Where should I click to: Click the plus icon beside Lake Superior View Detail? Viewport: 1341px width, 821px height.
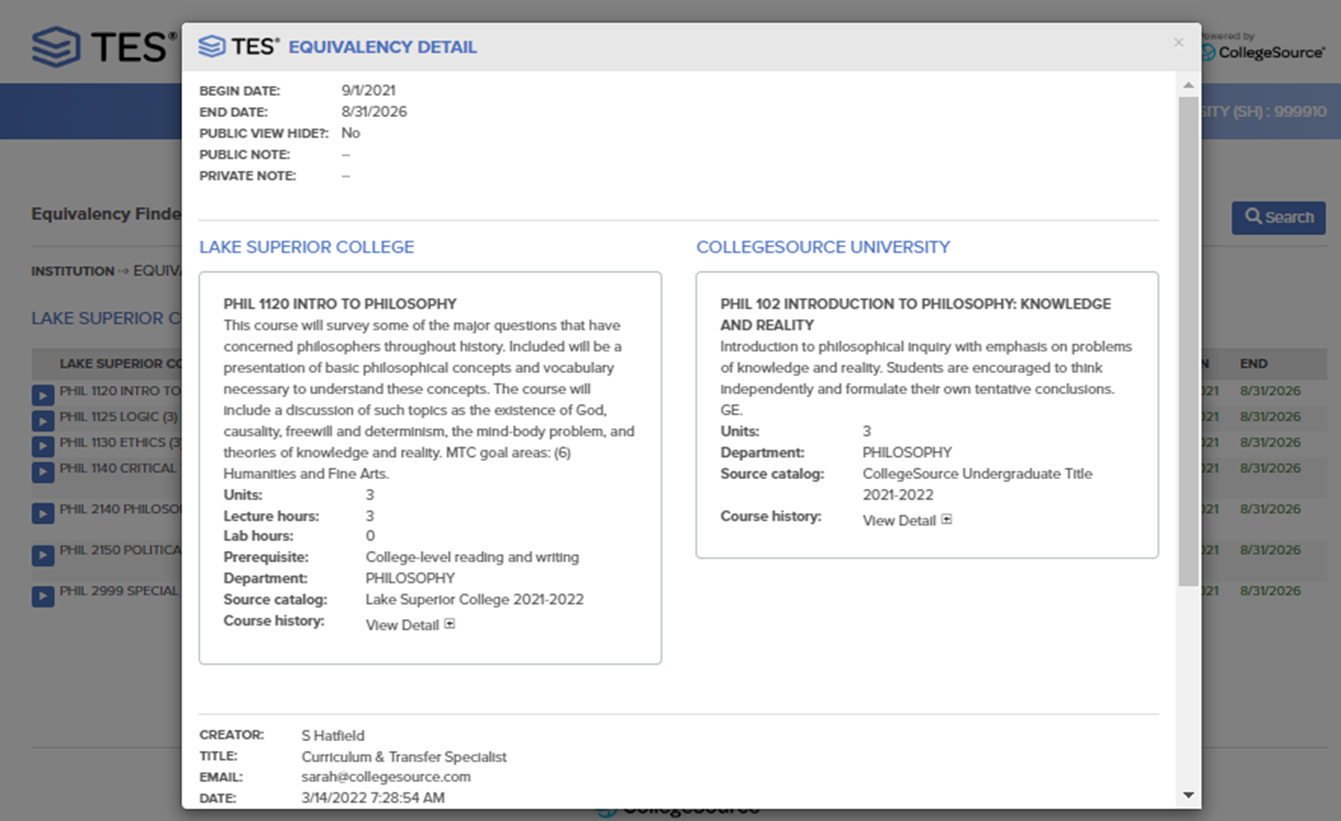pos(450,624)
